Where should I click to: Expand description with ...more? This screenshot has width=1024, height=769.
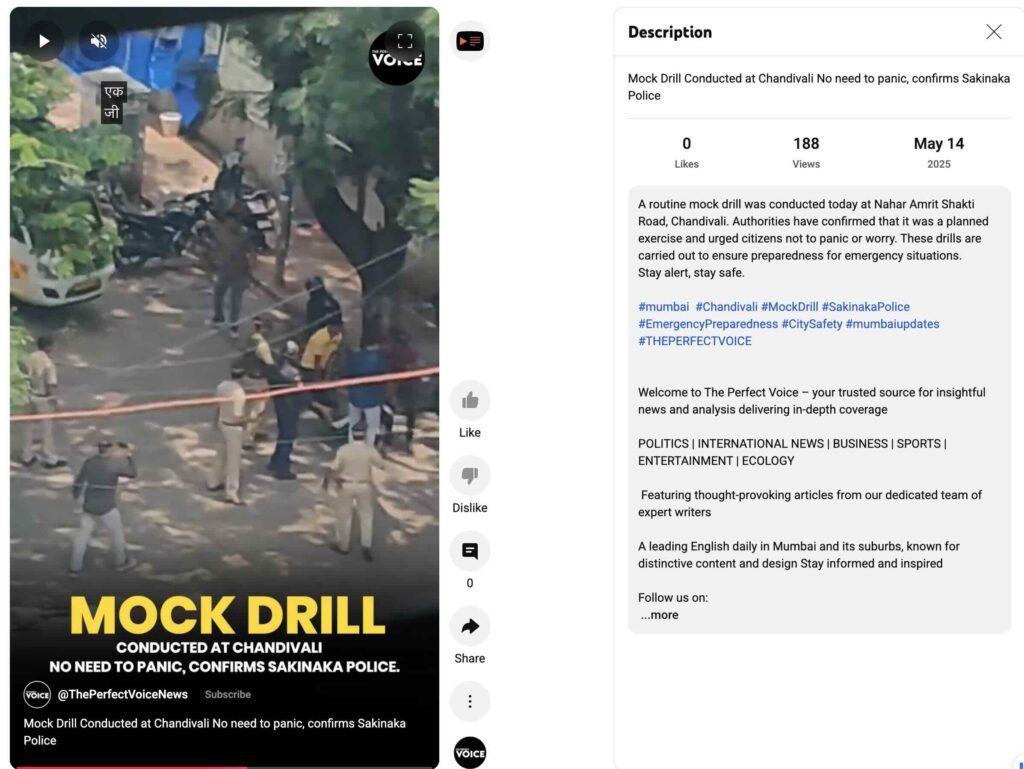tap(660, 615)
